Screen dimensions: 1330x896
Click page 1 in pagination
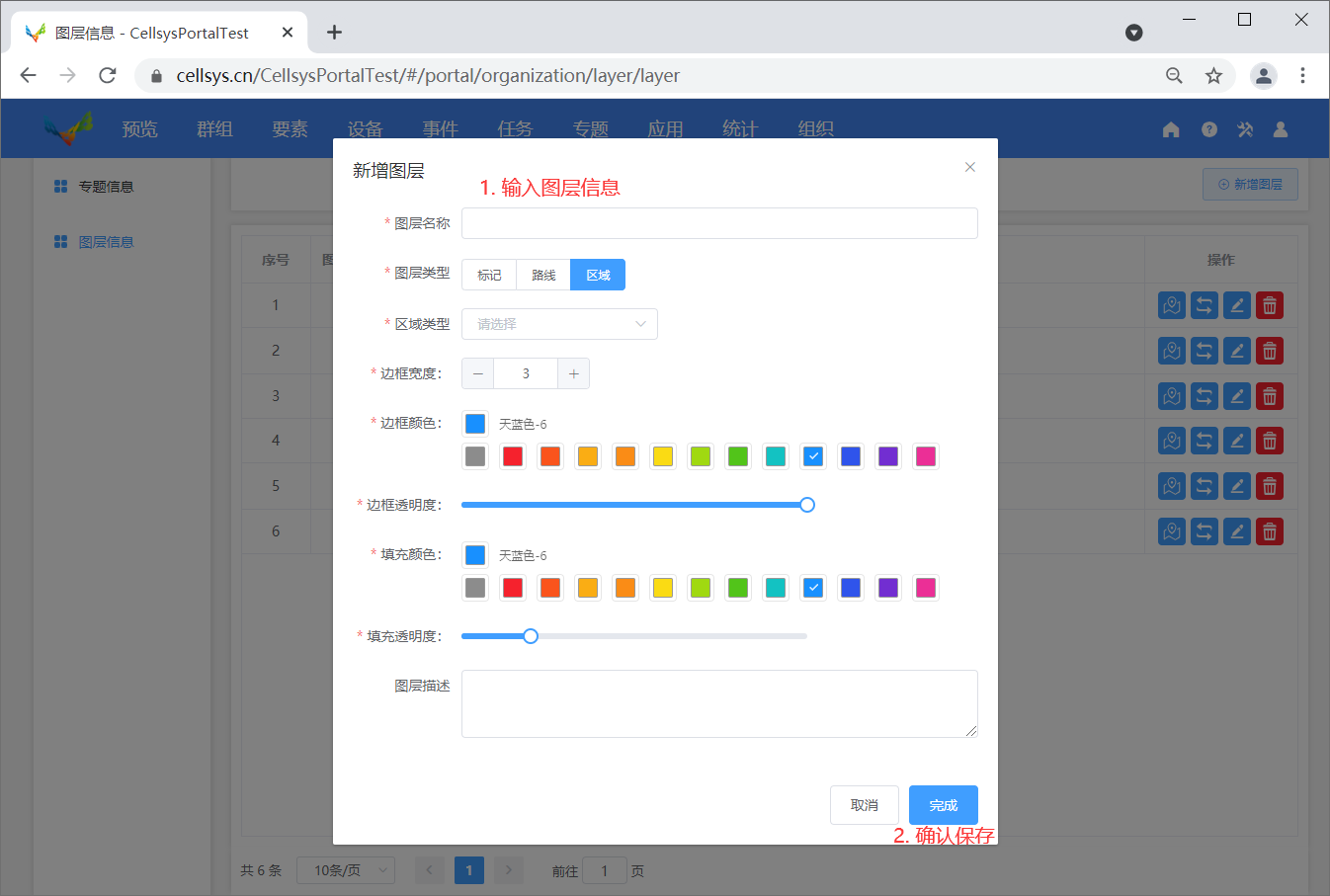pyautogui.click(x=469, y=870)
